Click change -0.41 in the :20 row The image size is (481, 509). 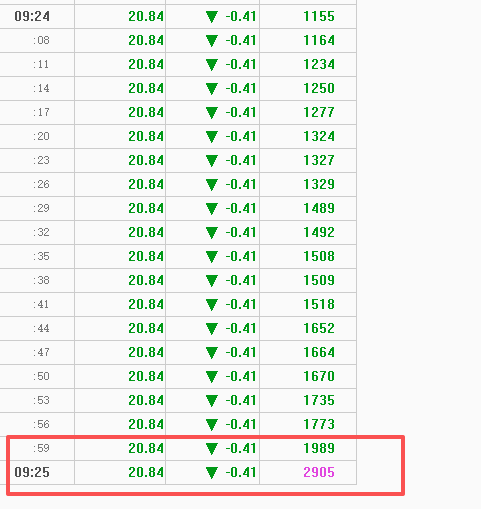click(241, 136)
